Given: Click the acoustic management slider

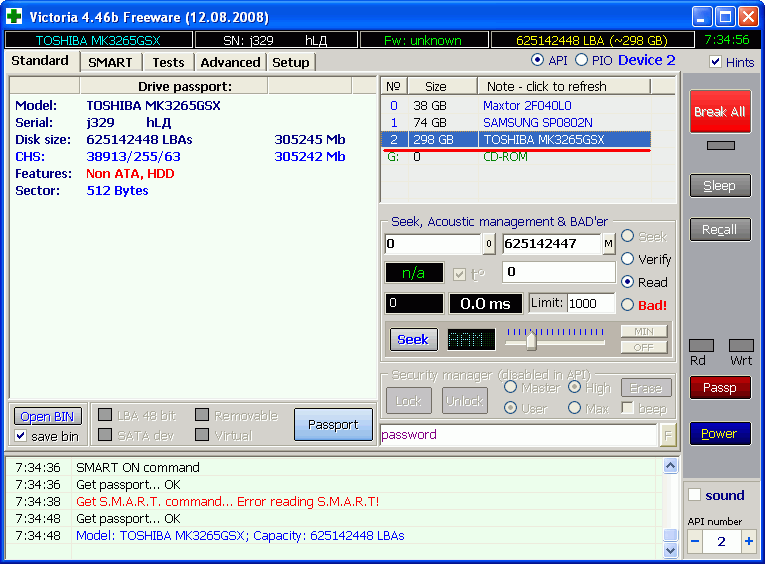Looking at the screenshot, I should point(531,341).
